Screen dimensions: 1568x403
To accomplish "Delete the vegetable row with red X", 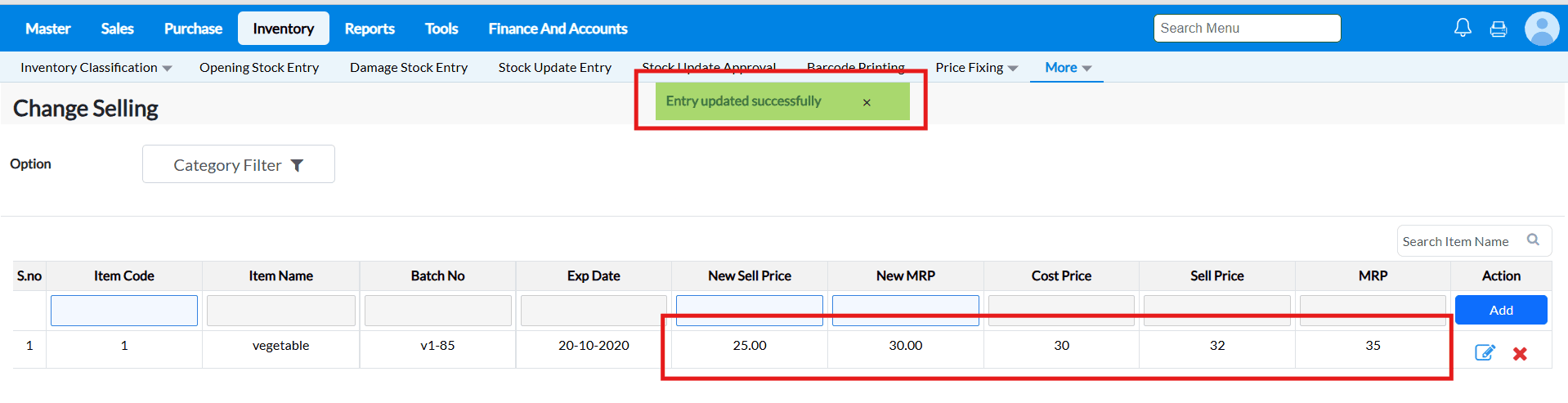I will coord(1520,354).
